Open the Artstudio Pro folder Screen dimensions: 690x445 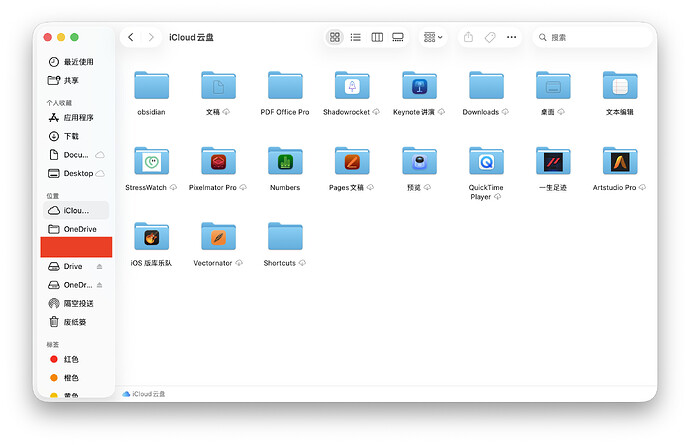pos(620,161)
